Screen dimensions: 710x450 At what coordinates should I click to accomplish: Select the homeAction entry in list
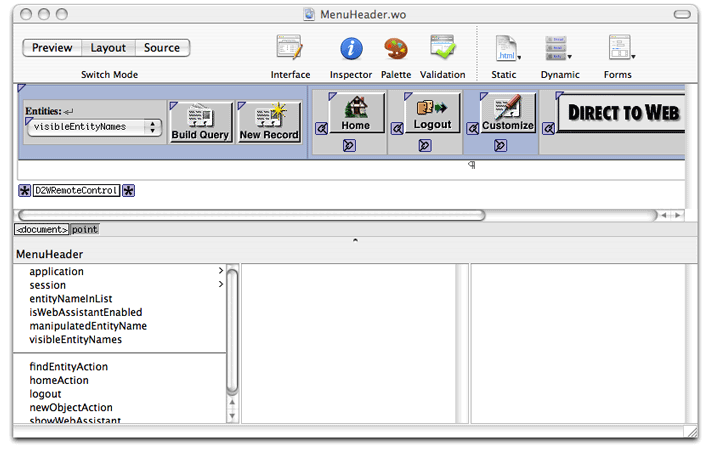[x=59, y=380]
